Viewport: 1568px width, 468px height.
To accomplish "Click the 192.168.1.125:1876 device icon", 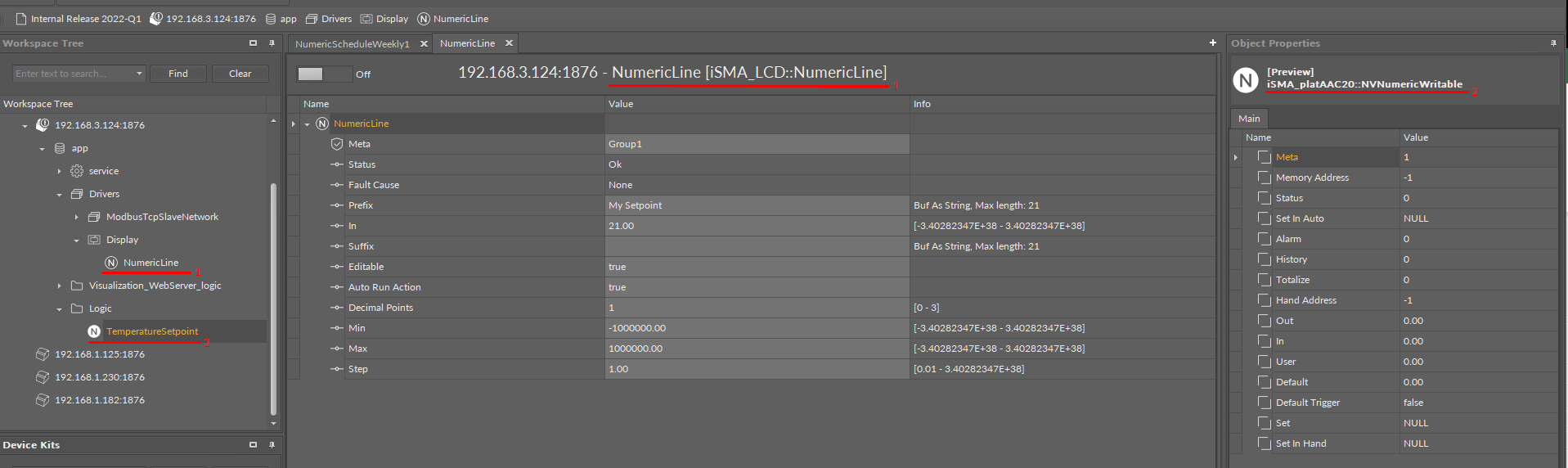I will pyautogui.click(x=43, y=354).
